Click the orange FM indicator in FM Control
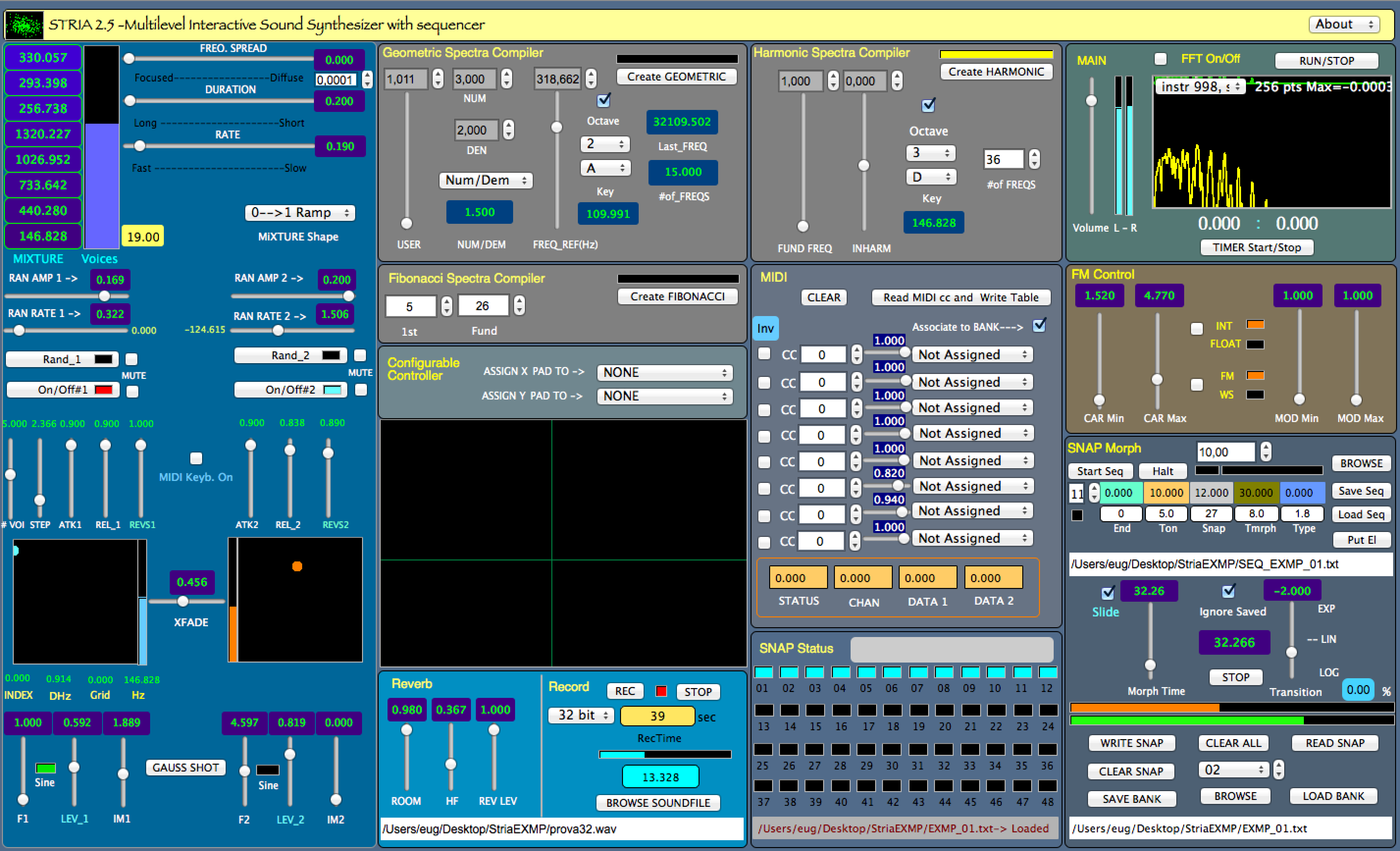The image size is (1400, 851). [1255, 375]
